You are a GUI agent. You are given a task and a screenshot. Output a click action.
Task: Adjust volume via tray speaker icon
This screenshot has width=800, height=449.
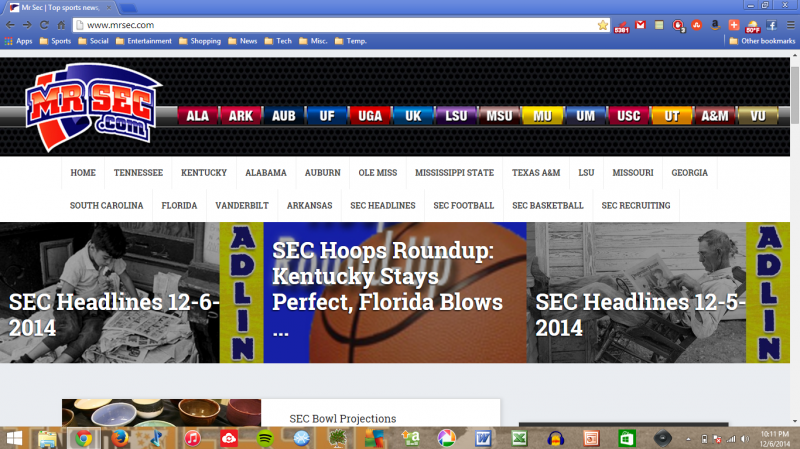(x=745, y=439)
